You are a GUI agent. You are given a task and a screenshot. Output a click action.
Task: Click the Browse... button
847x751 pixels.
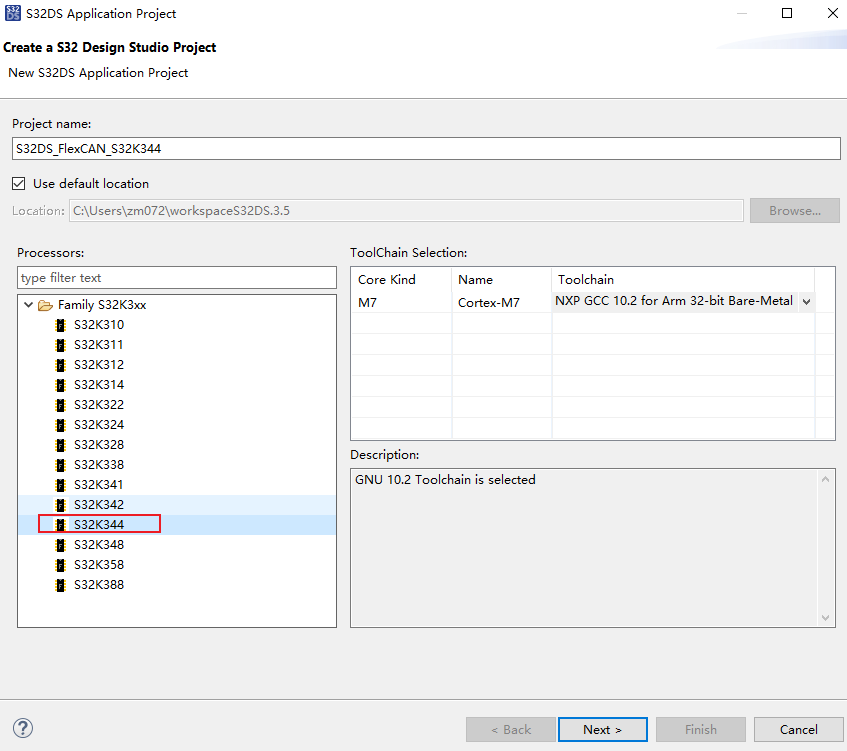795,211
